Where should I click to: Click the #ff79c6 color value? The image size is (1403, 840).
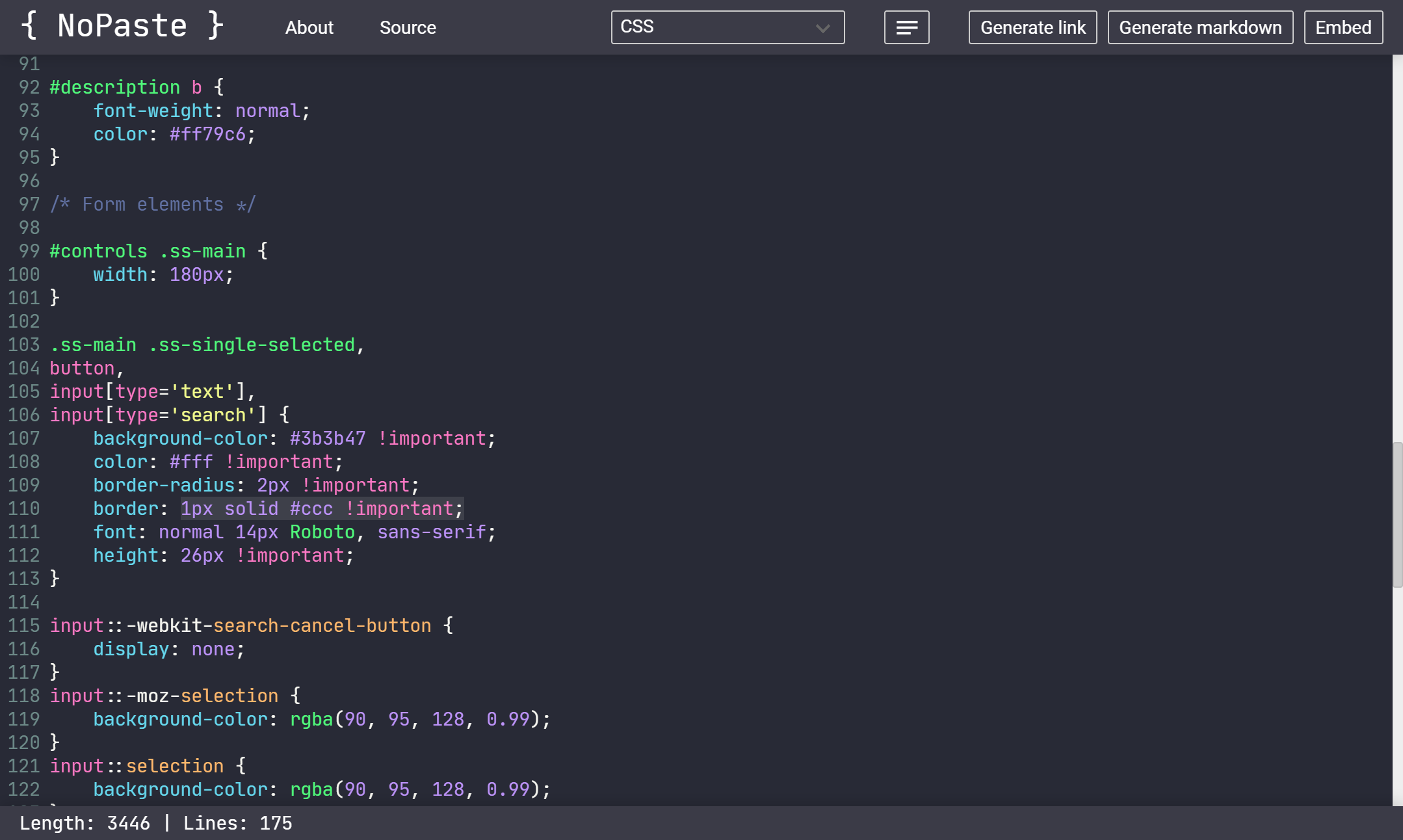point(207,134)
